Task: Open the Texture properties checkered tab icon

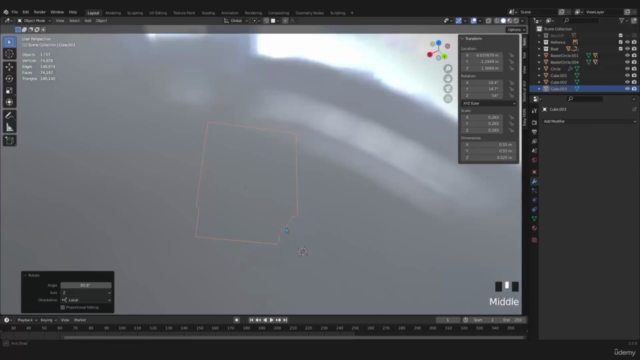Action: pos(534,240)
